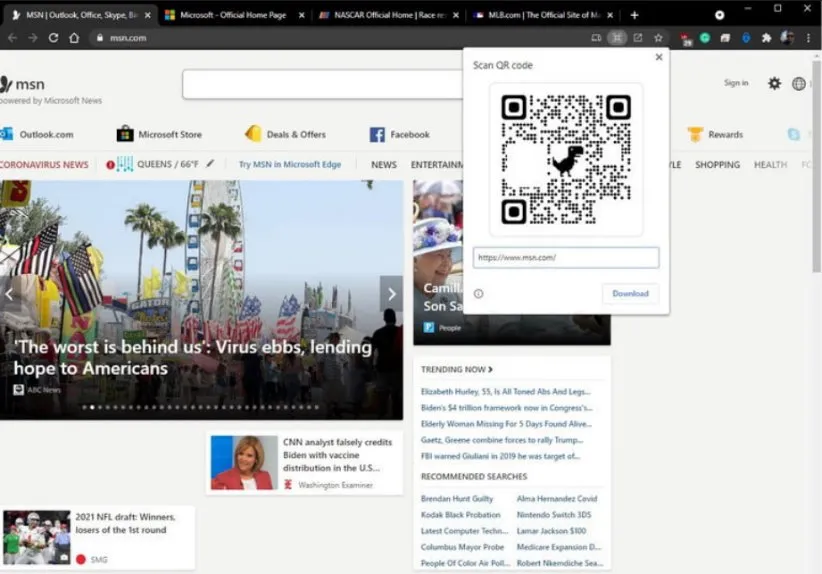Image resolution: width=822 pixels, height=574 pixels.
Task: Go to browser home page
Action: (74, 38)
